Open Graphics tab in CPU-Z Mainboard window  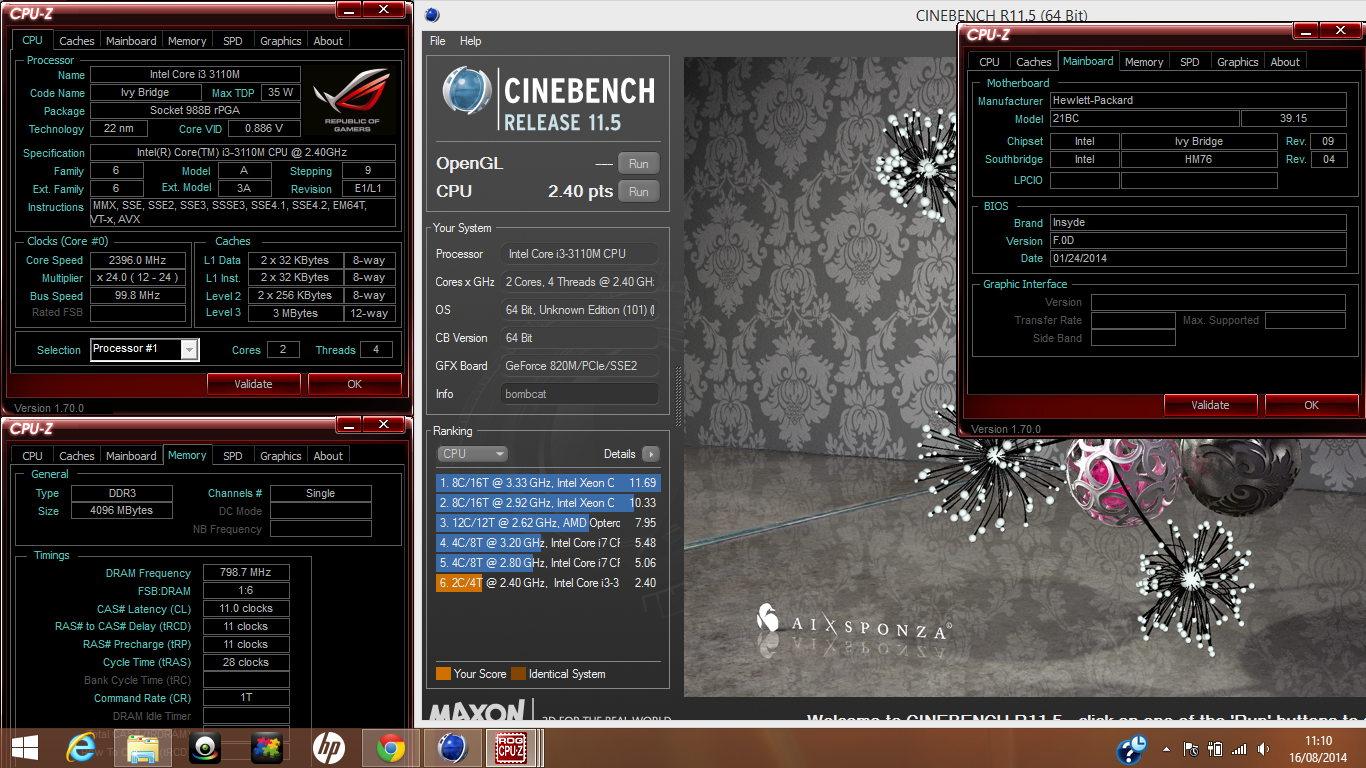[1237, 62]
